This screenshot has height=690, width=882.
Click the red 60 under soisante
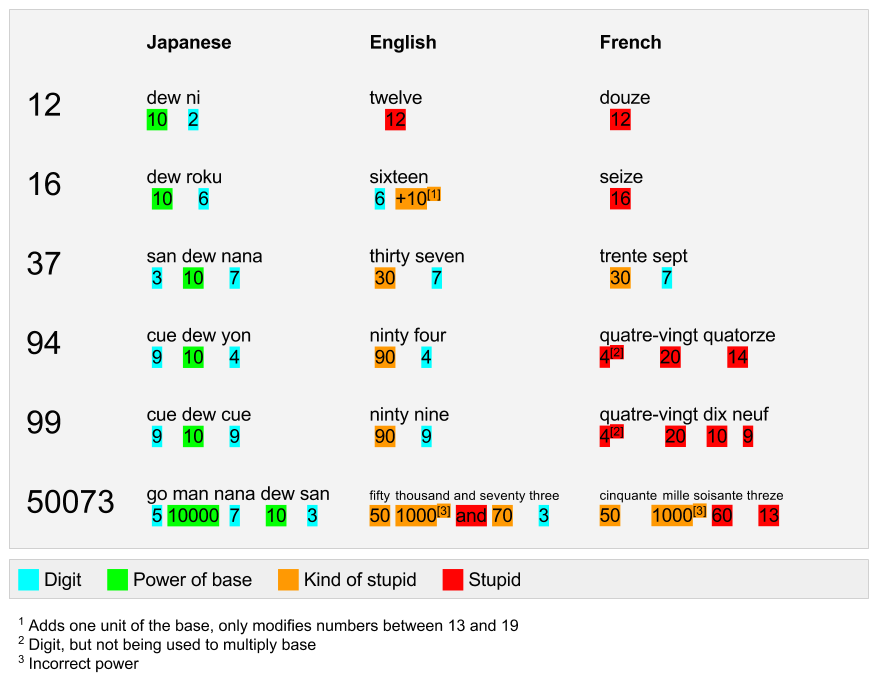point(722,516)
